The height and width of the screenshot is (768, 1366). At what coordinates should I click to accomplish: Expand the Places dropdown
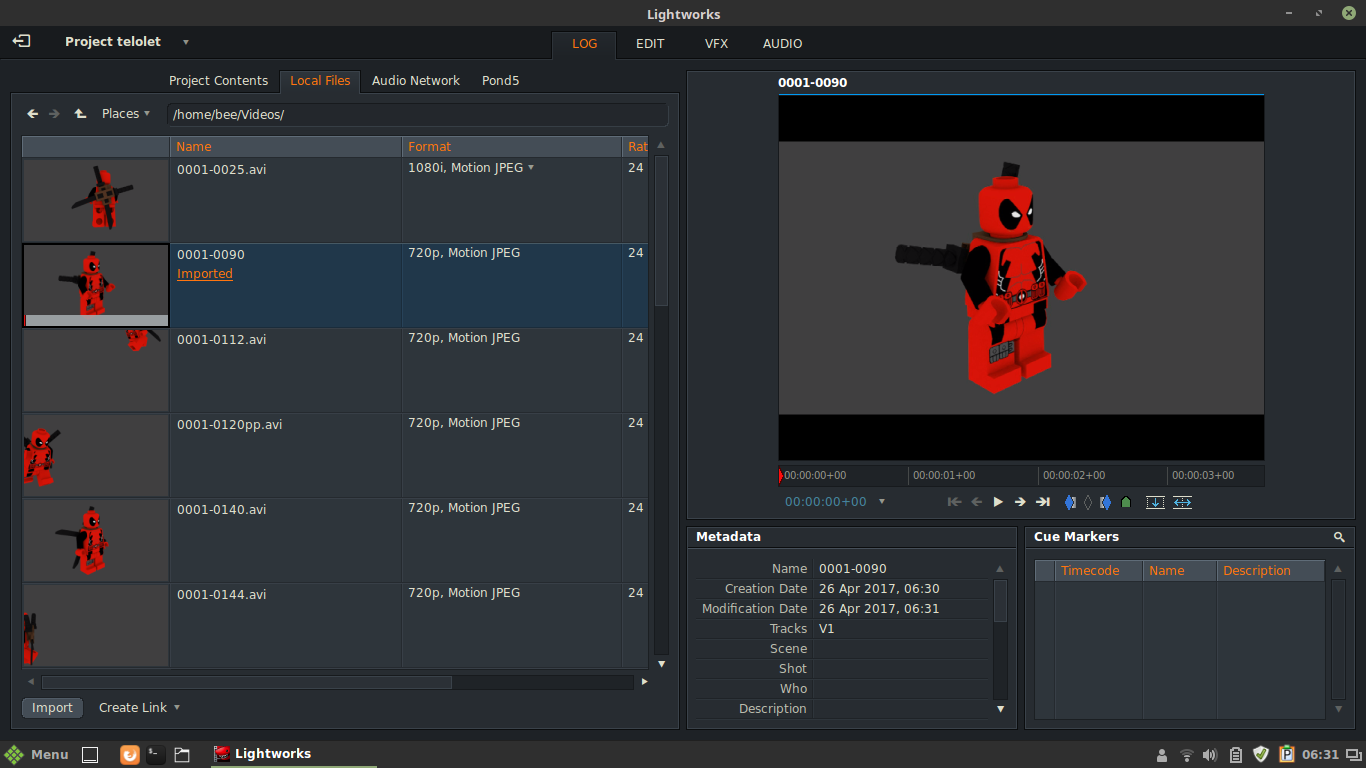(126, 114)
